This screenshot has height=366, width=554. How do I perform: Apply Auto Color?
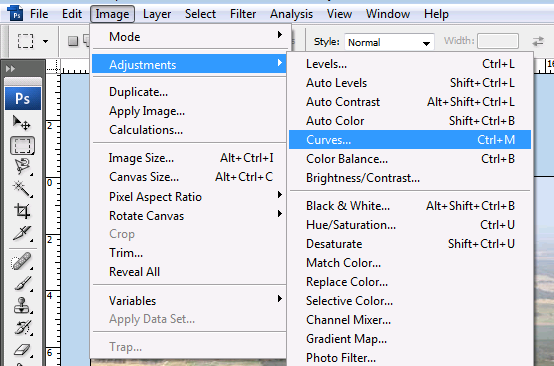pyautogui.click(x=410, y=121)
